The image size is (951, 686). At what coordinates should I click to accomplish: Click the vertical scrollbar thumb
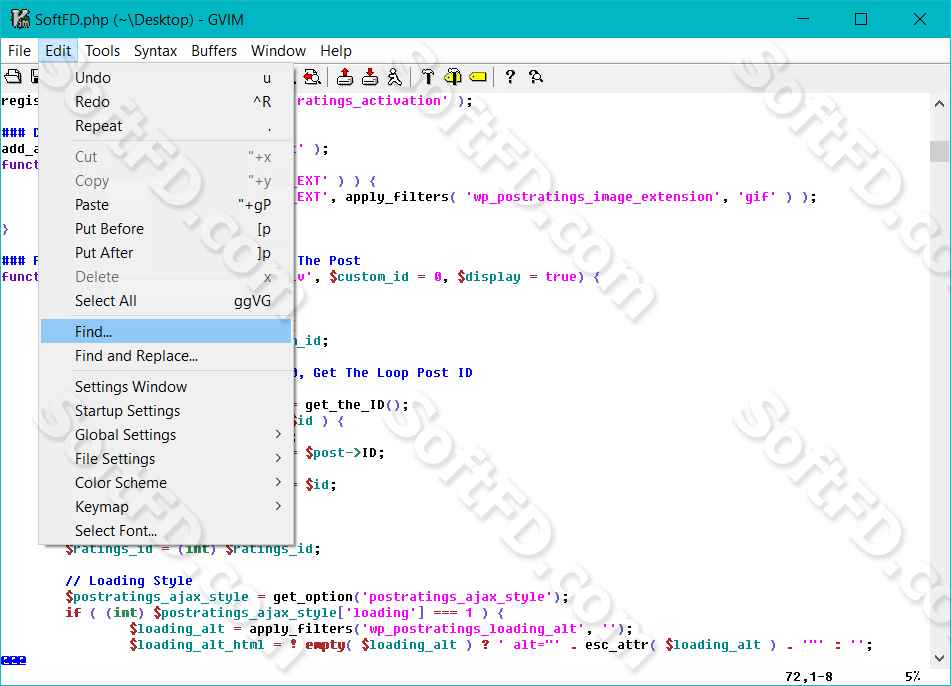[939, 151]
